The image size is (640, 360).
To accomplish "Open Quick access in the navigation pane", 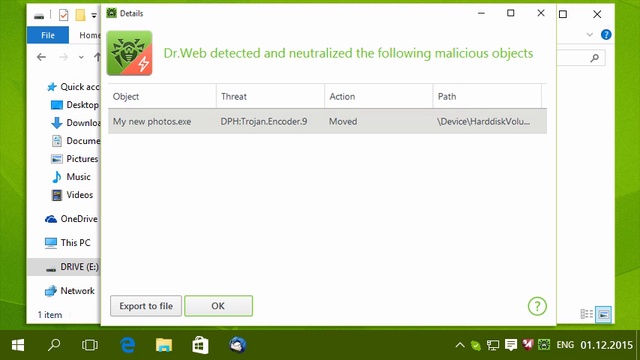I will tap(73, 87).
